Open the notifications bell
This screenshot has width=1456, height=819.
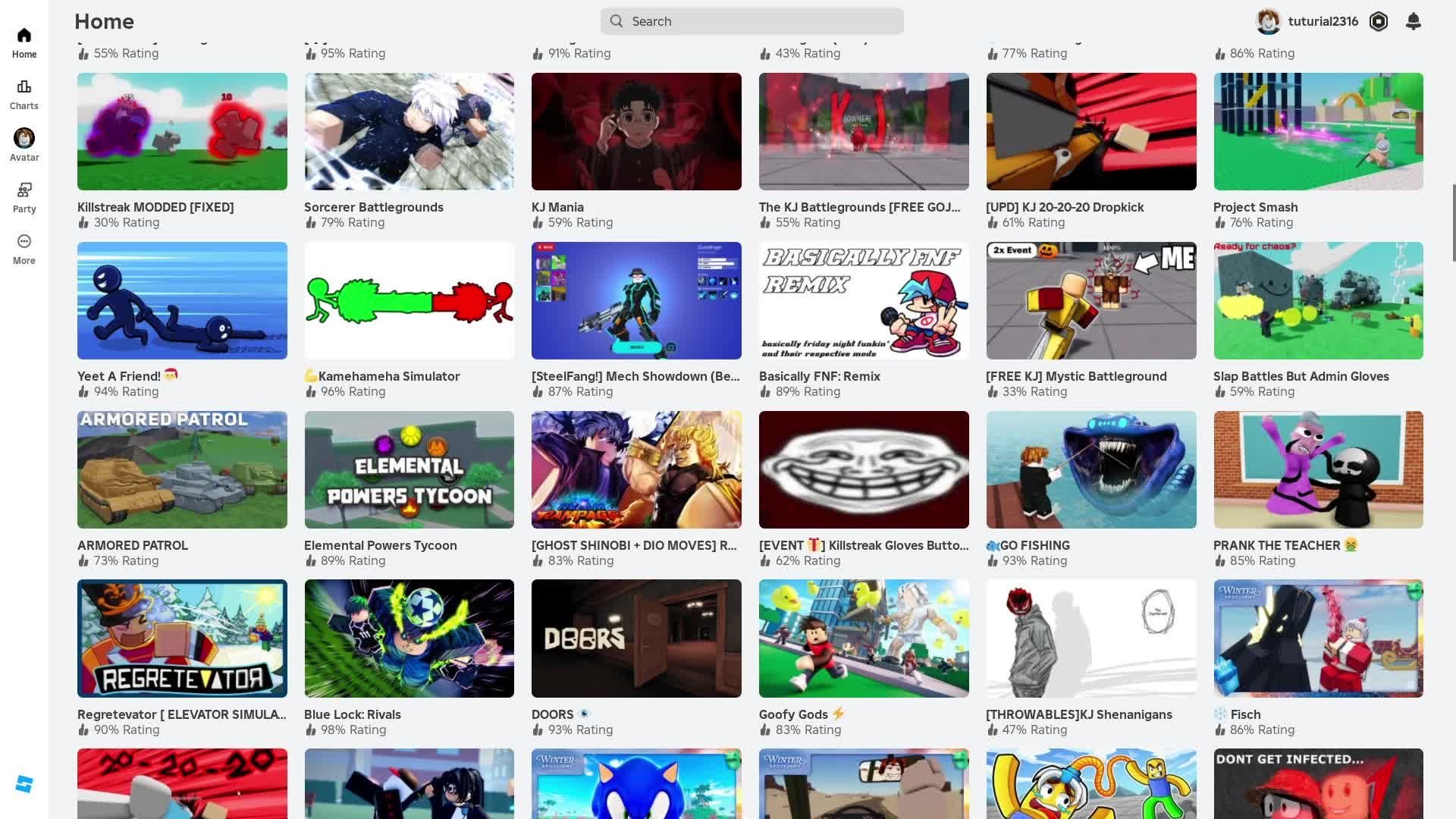[1413, 21]
